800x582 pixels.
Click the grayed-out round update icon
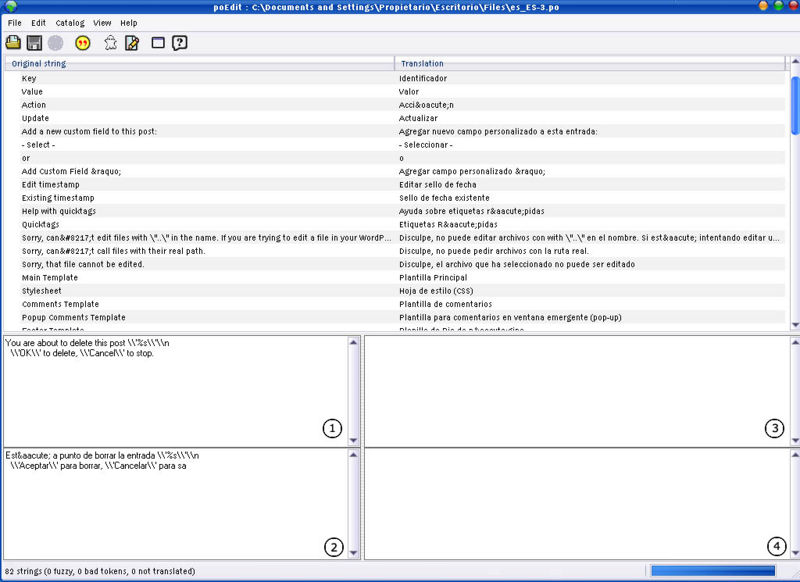click(x=55, y=42)
